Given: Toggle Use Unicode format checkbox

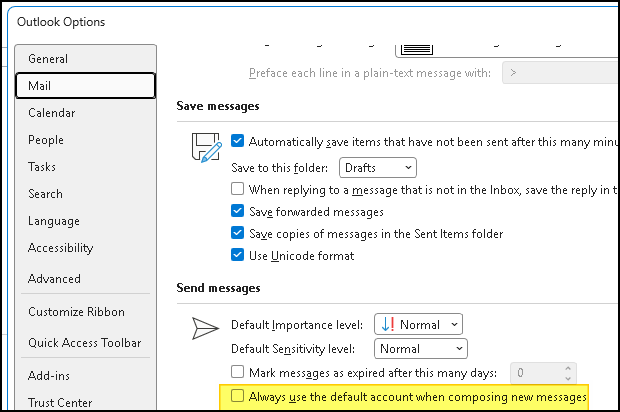Looking at the screenshot, I should coord(237,255).
